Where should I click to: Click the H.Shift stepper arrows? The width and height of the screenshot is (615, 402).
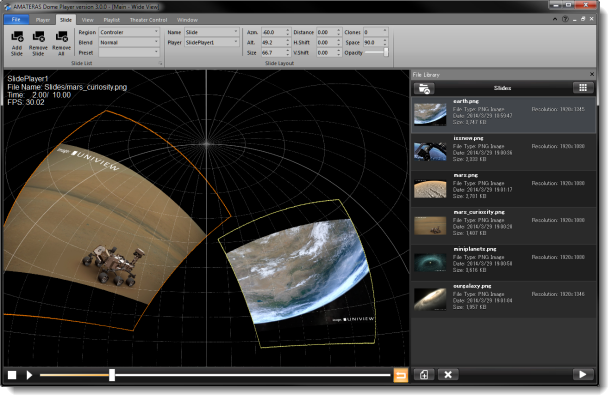coord(338,42)
